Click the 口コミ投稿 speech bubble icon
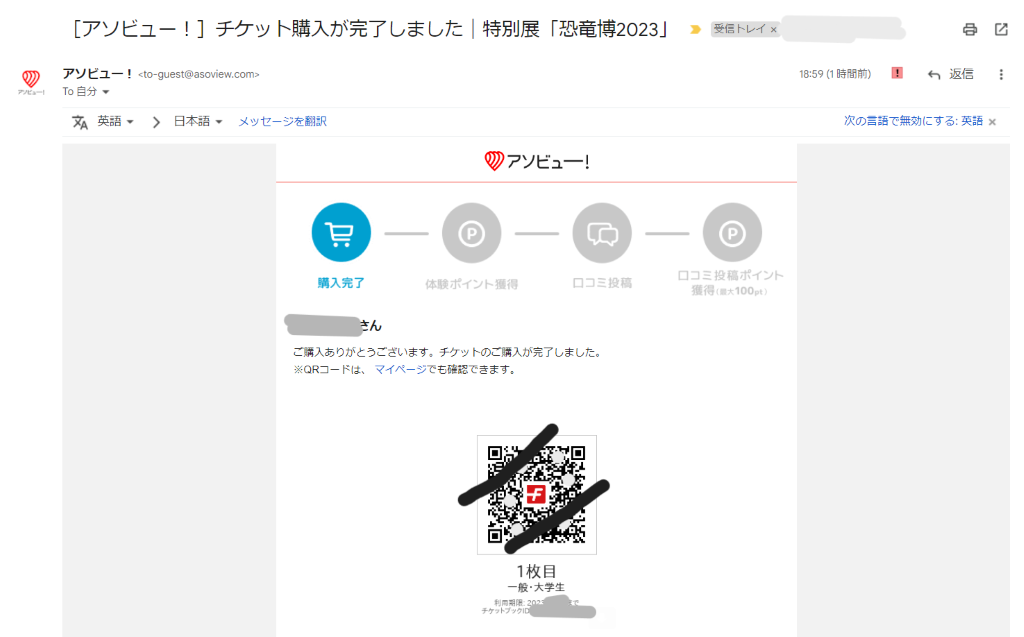The height and width of the screenshot is (637, 1024). tap(602, 233)
